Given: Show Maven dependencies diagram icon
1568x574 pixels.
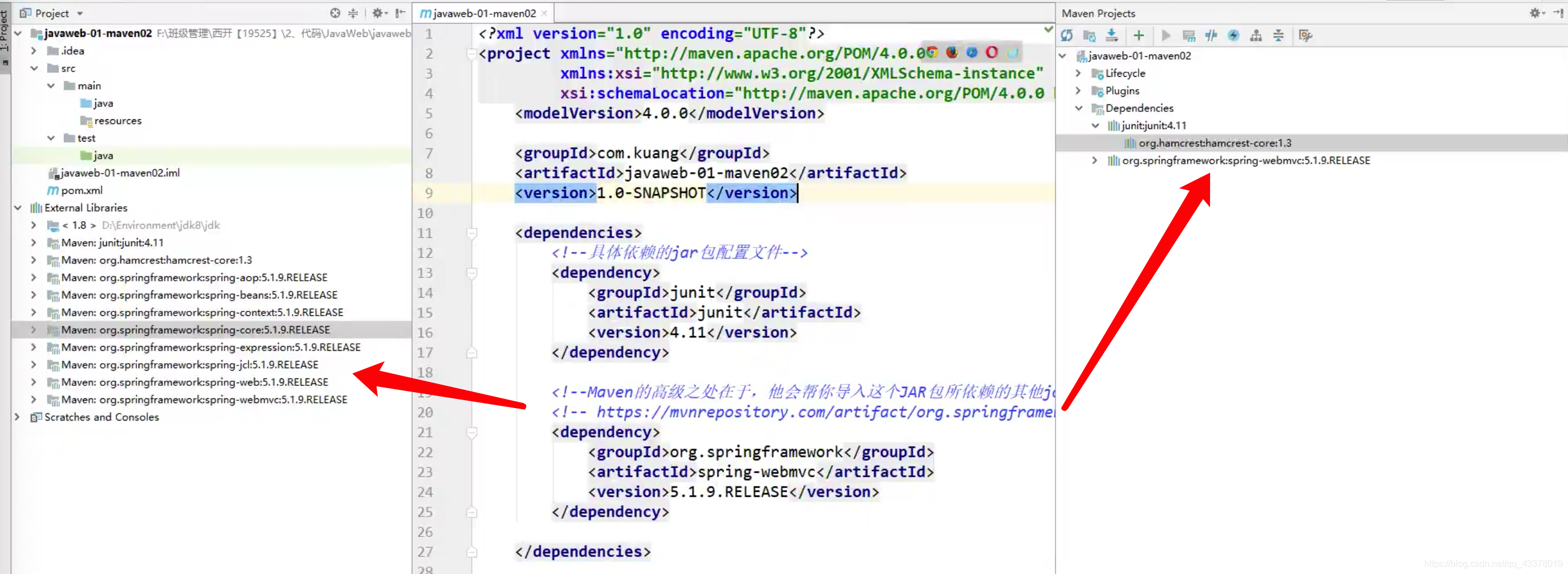Looking at the screenshot, I should click(x=1256, y=35).
